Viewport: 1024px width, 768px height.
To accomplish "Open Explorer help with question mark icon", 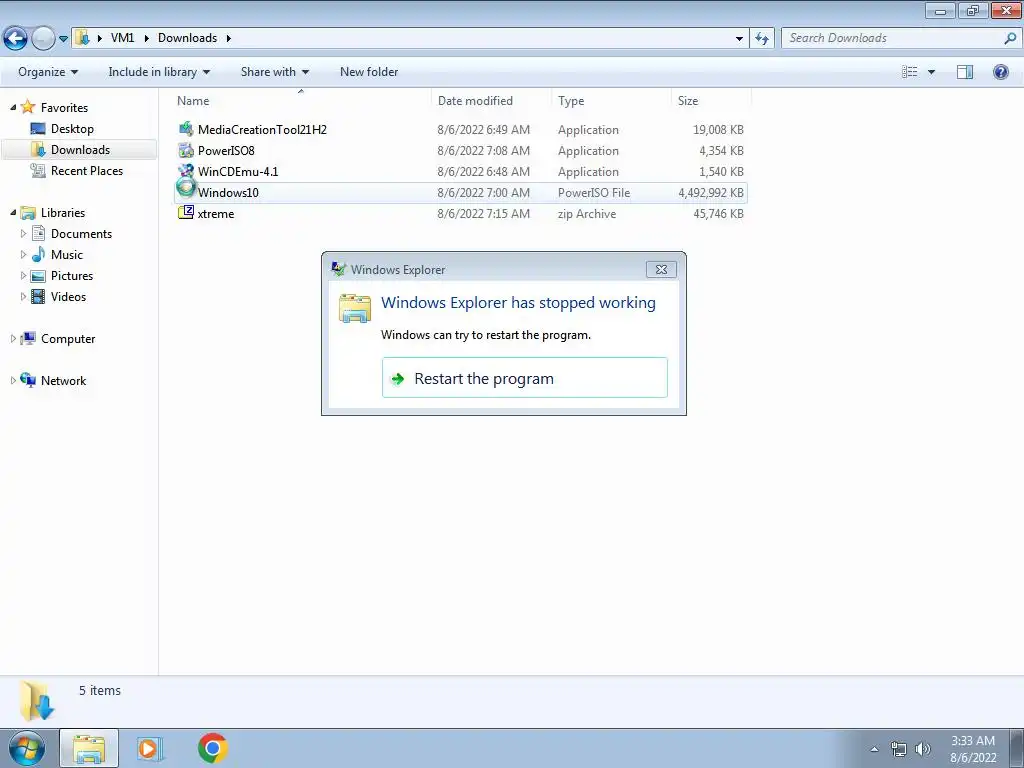I will tap(1000, 72).
